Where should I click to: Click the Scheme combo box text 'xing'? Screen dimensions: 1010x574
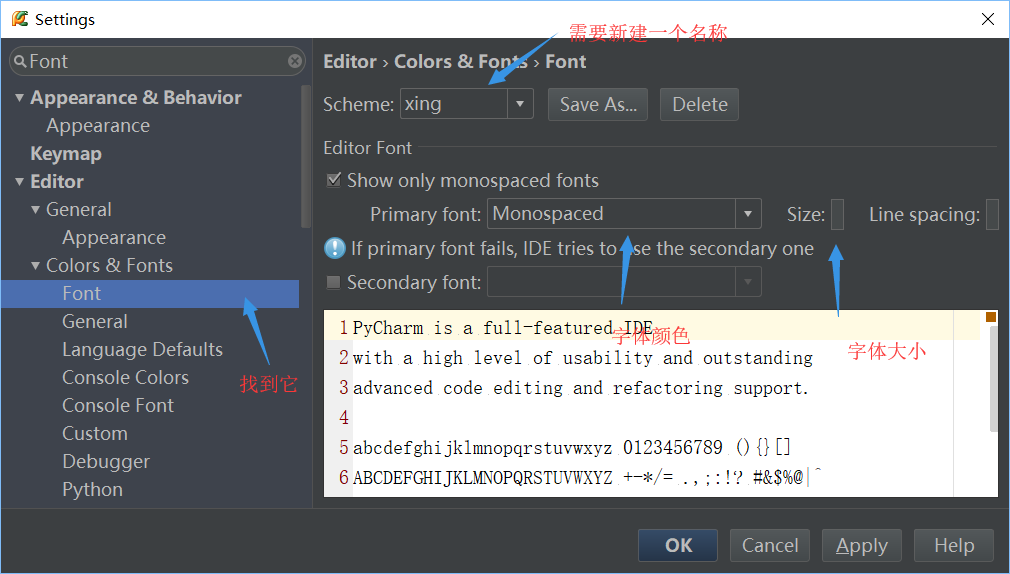423,104
